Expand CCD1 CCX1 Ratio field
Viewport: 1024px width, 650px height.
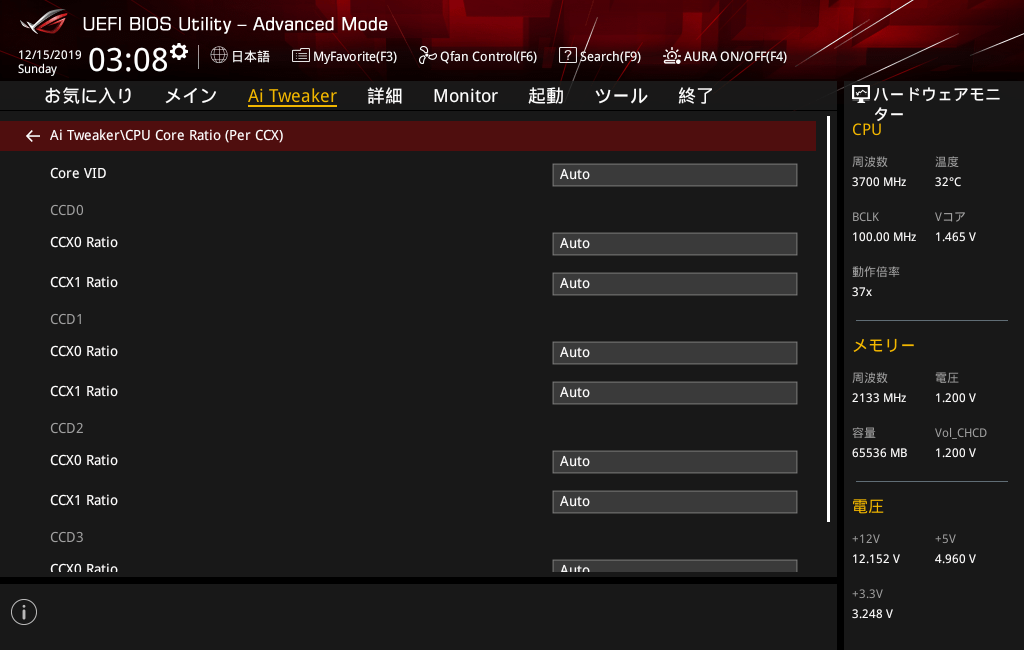[674, 393]
